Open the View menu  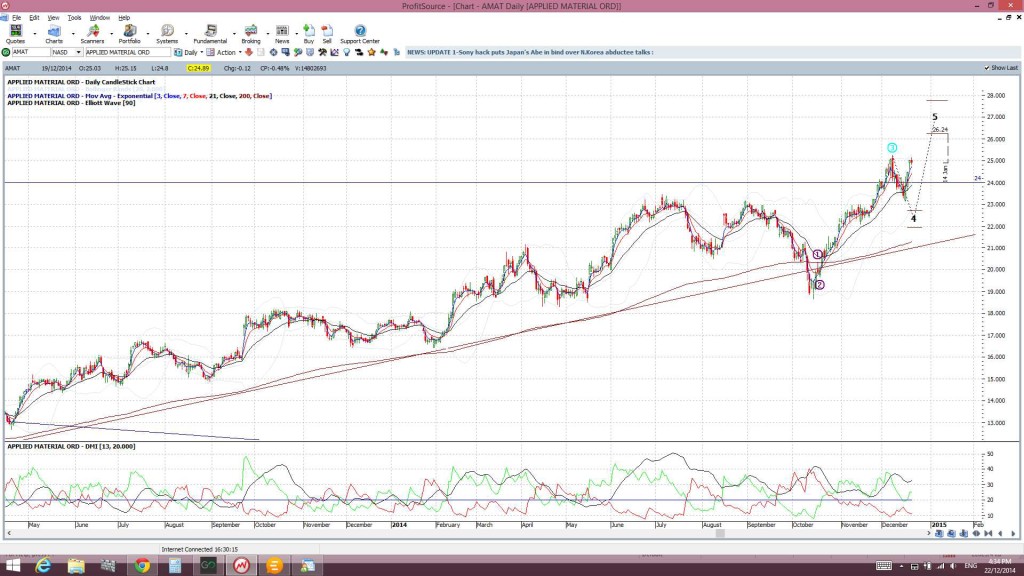point(53,18)
